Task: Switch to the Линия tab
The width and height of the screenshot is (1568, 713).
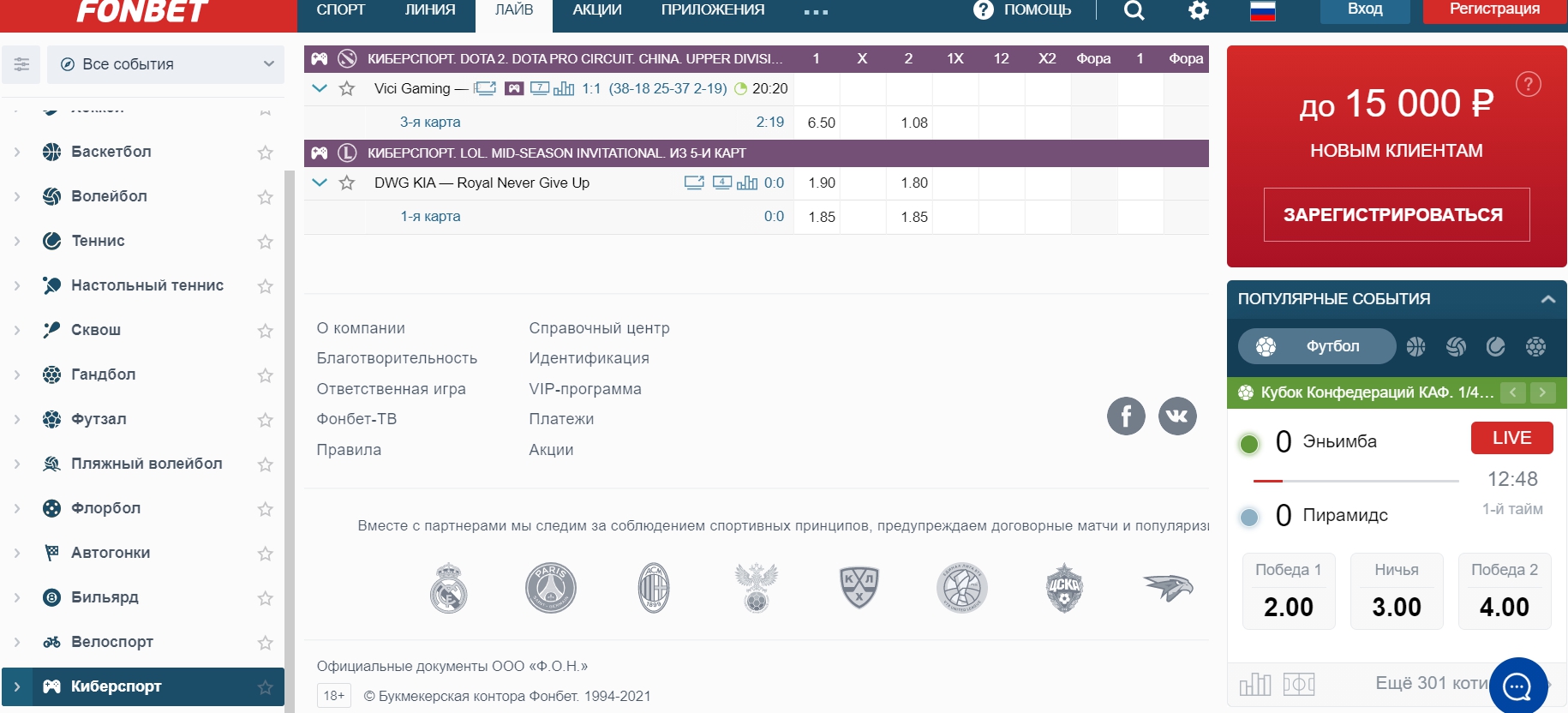Action: (x=430, y=10)
